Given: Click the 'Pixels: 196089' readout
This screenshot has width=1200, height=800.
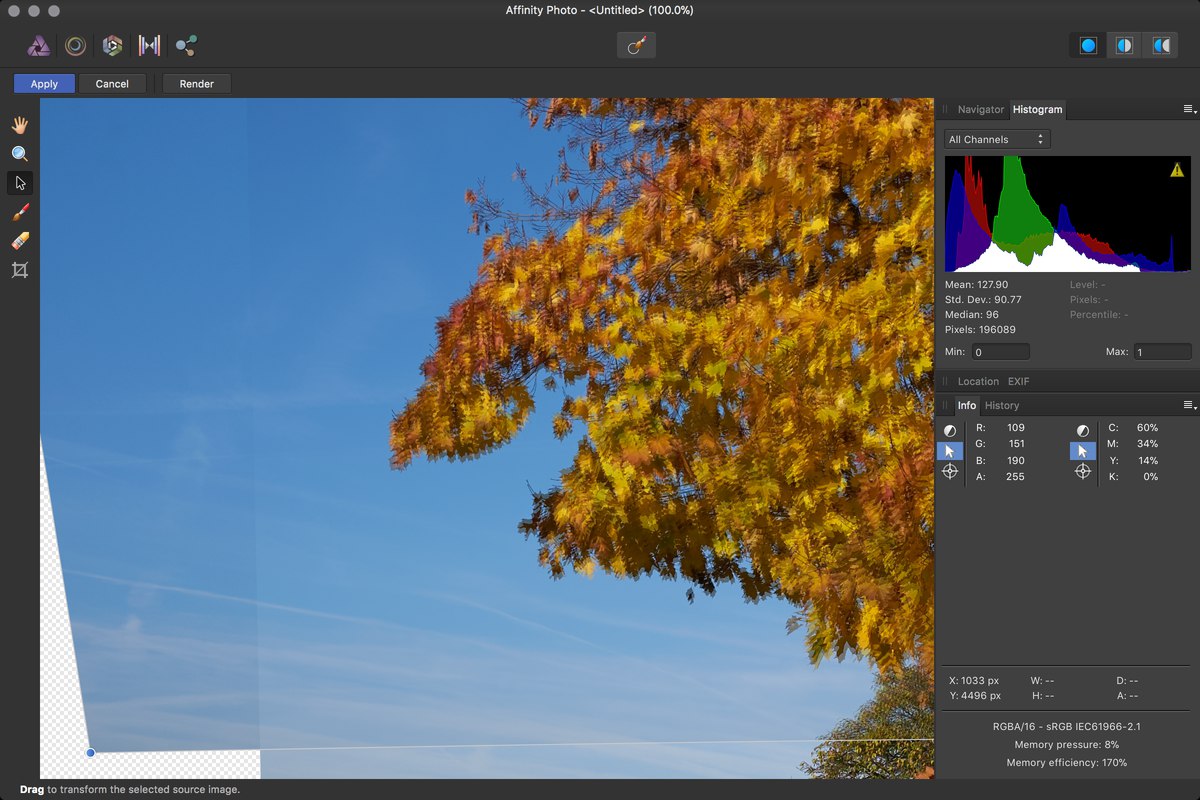Looking at the screenshot, I should (980, 330).
